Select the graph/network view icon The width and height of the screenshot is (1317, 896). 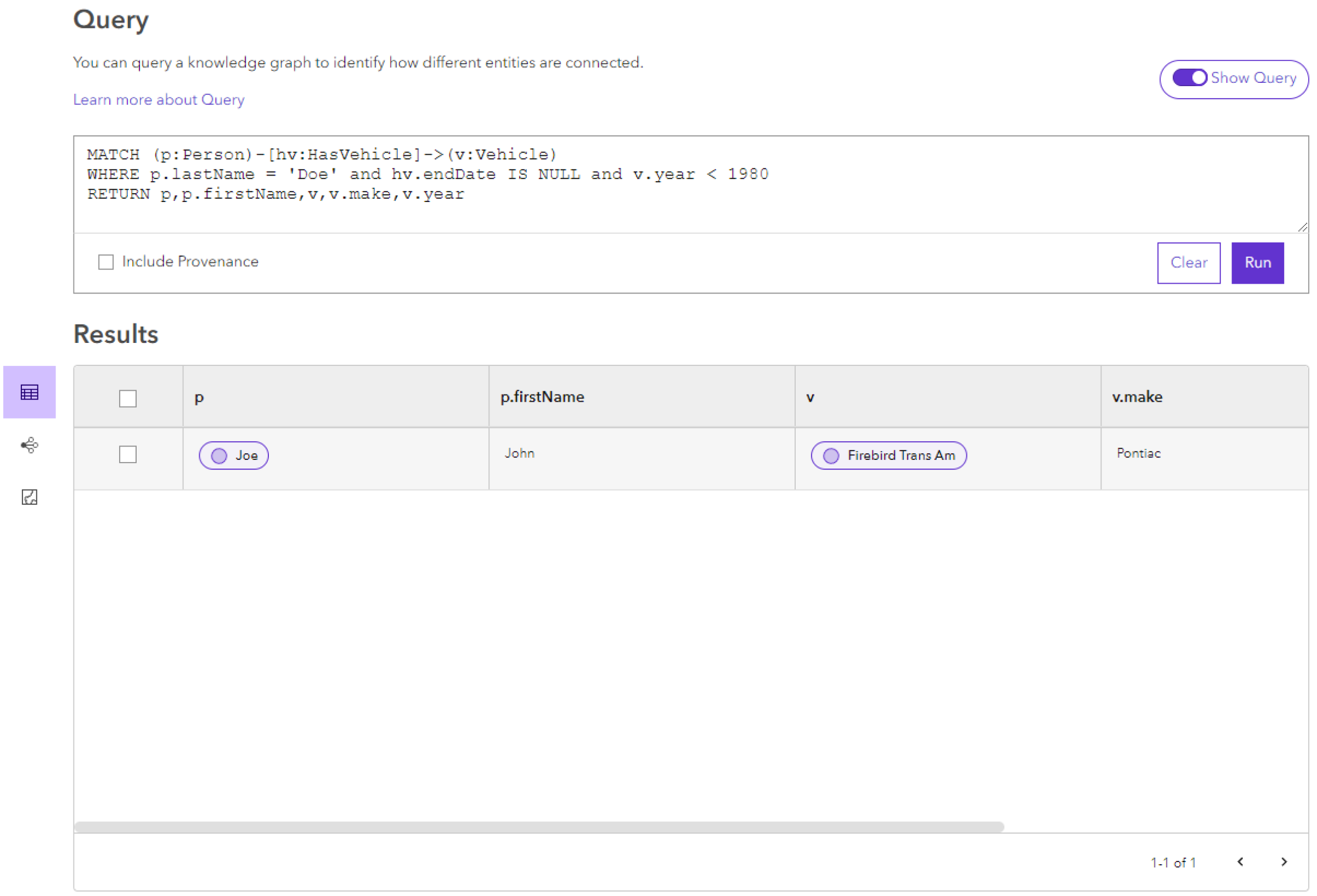pyautogui.click(x=30, y=445)
